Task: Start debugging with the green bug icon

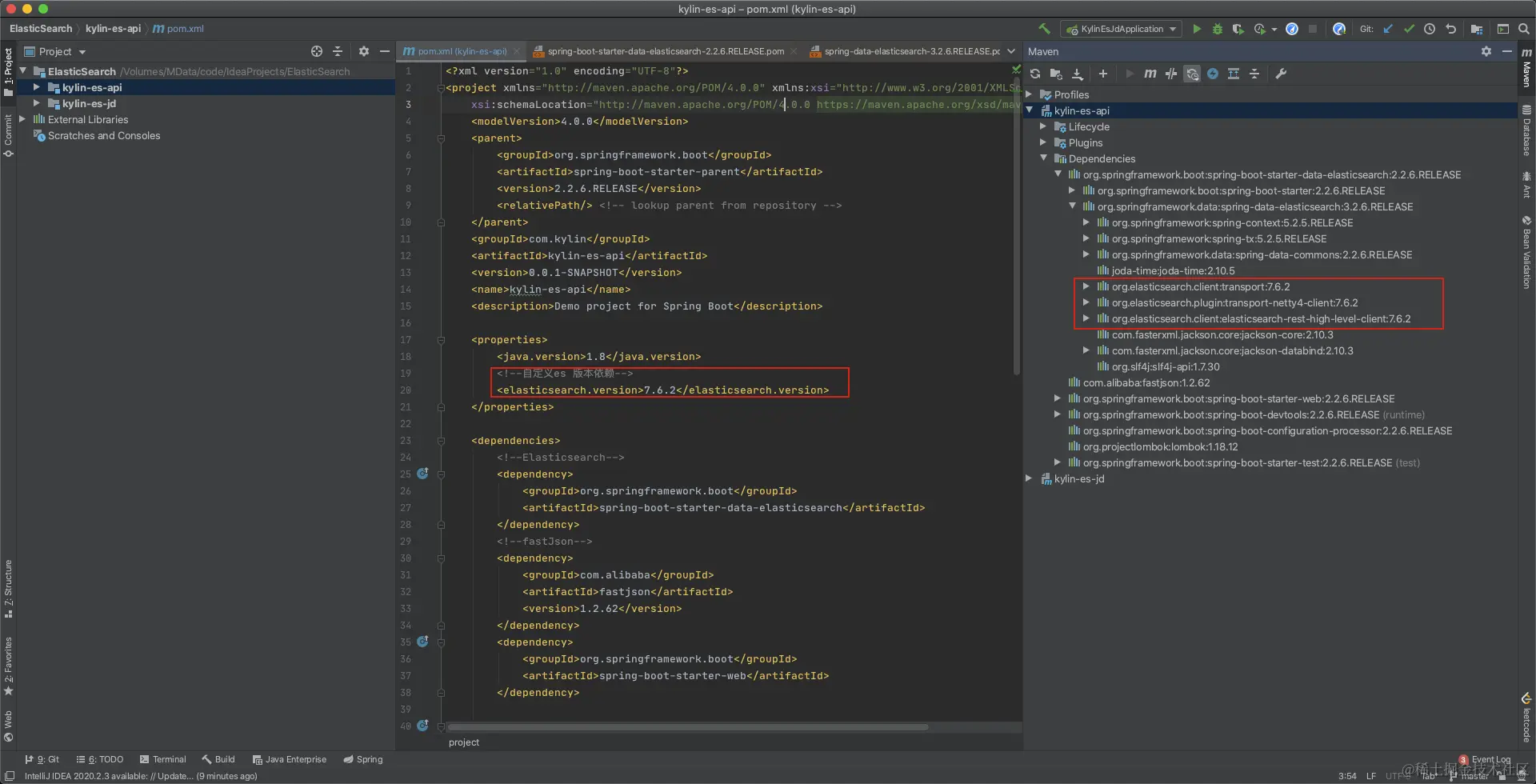Action: pyautogui.click(x=1218, y=29)
